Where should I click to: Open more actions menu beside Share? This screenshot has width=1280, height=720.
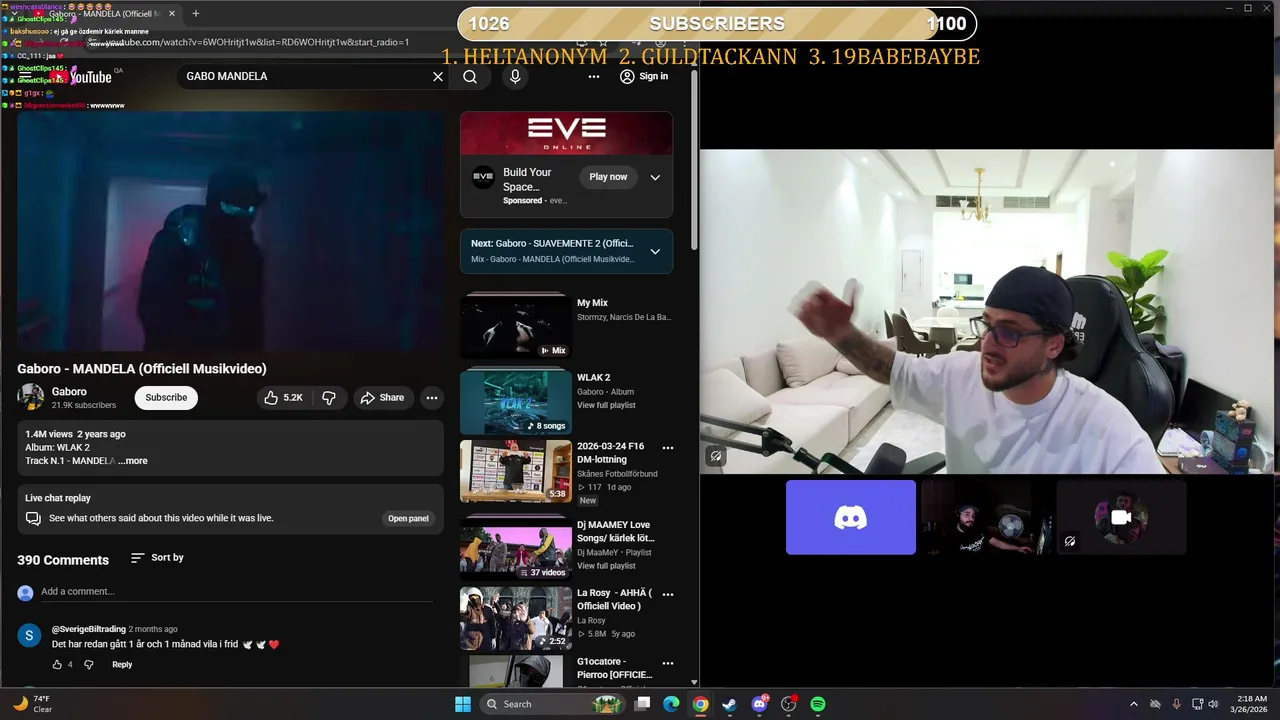coord(432,397)
